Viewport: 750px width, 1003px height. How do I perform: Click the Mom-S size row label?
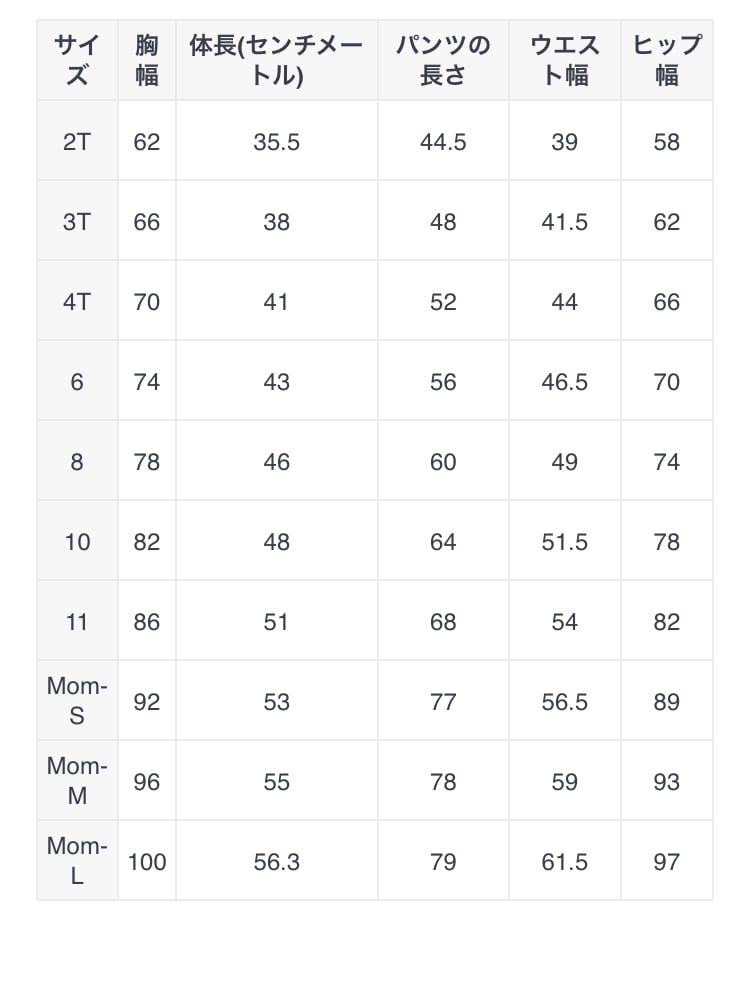(x=77, y=700)
